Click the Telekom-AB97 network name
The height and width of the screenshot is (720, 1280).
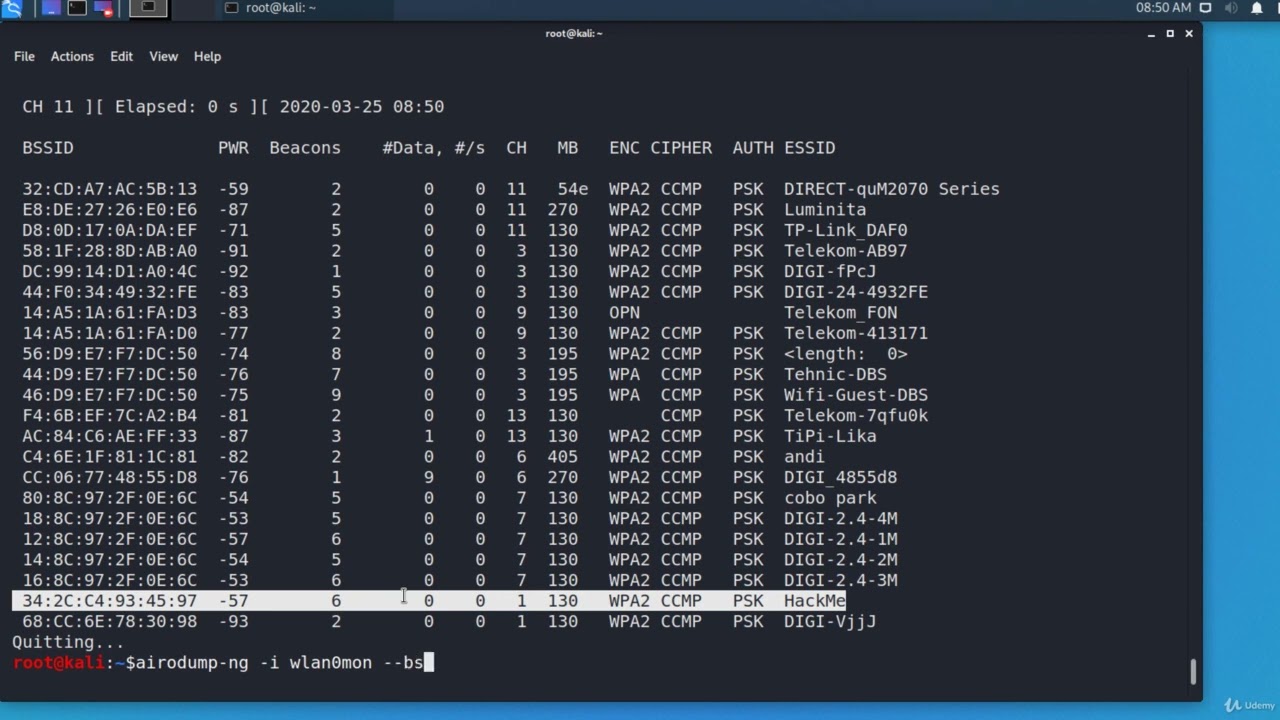(x=845, y=250)
